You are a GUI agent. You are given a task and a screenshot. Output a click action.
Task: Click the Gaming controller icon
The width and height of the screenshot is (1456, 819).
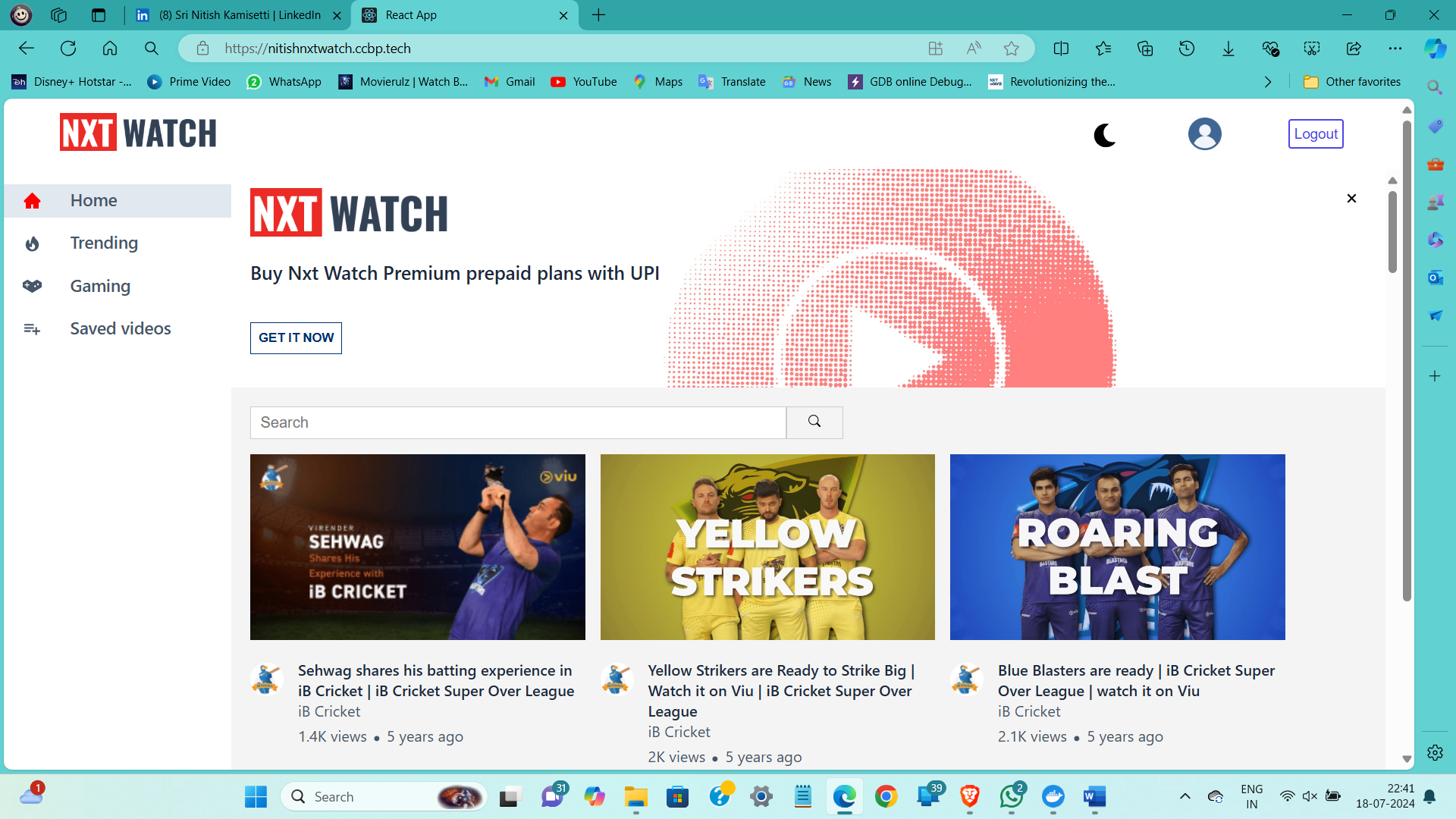click(32, 286)
